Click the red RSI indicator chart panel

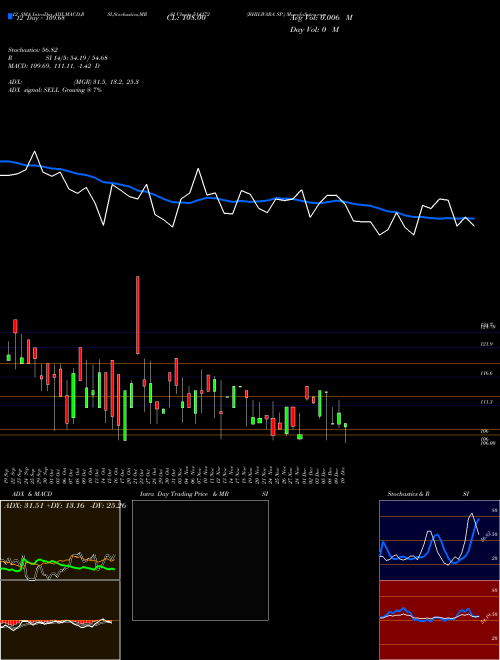(439, 620)
